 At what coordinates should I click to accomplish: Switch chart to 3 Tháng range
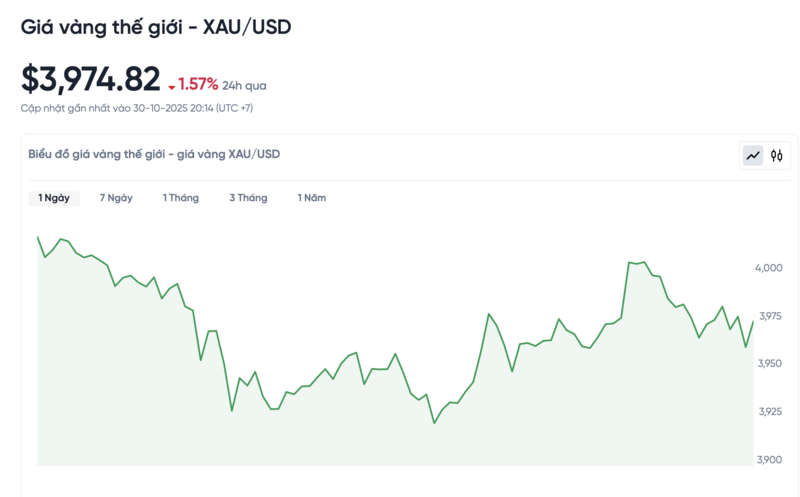[248, 198]
